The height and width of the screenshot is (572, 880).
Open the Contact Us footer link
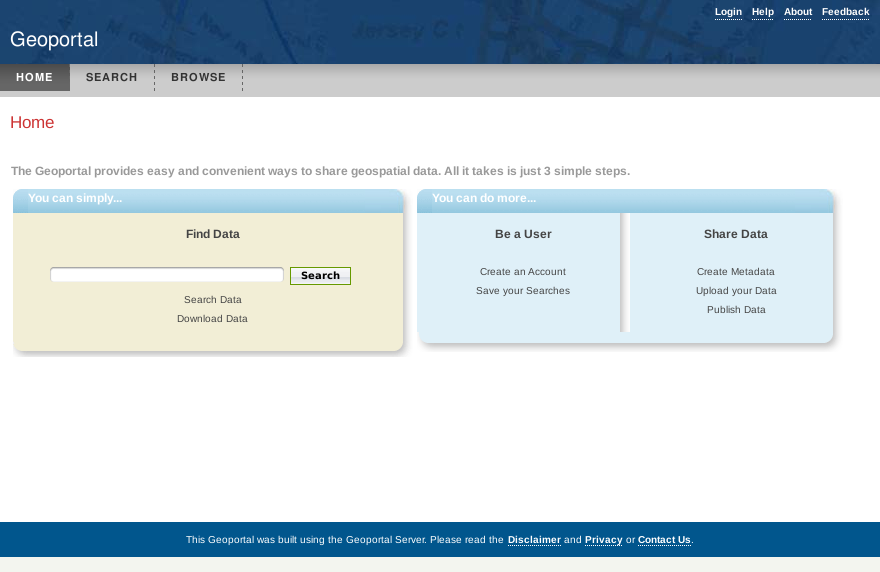pos(664,540)
